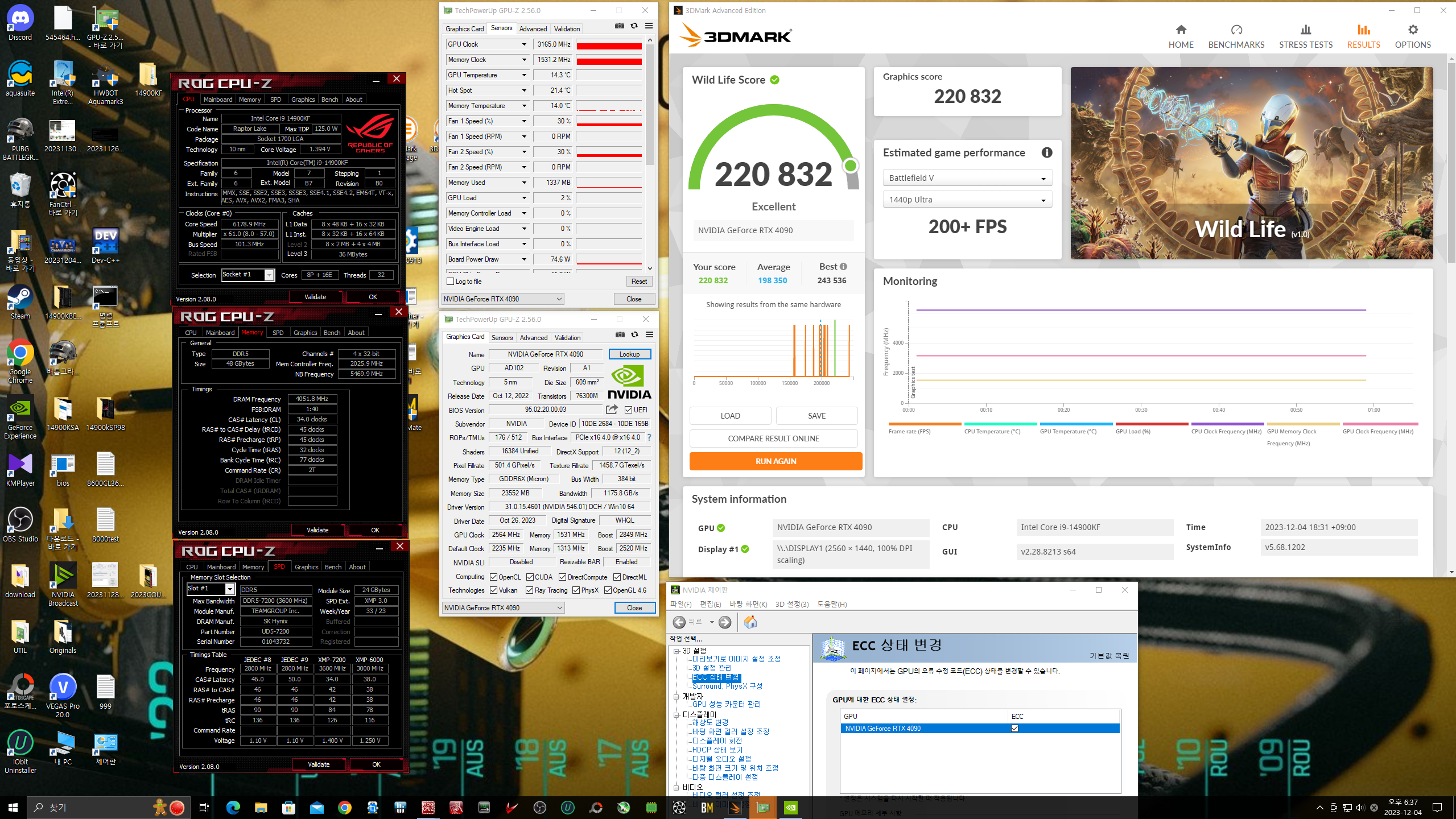1456x819 pixels.
Task: Collapse the 3D 설정 tree node
Action: 677,651
